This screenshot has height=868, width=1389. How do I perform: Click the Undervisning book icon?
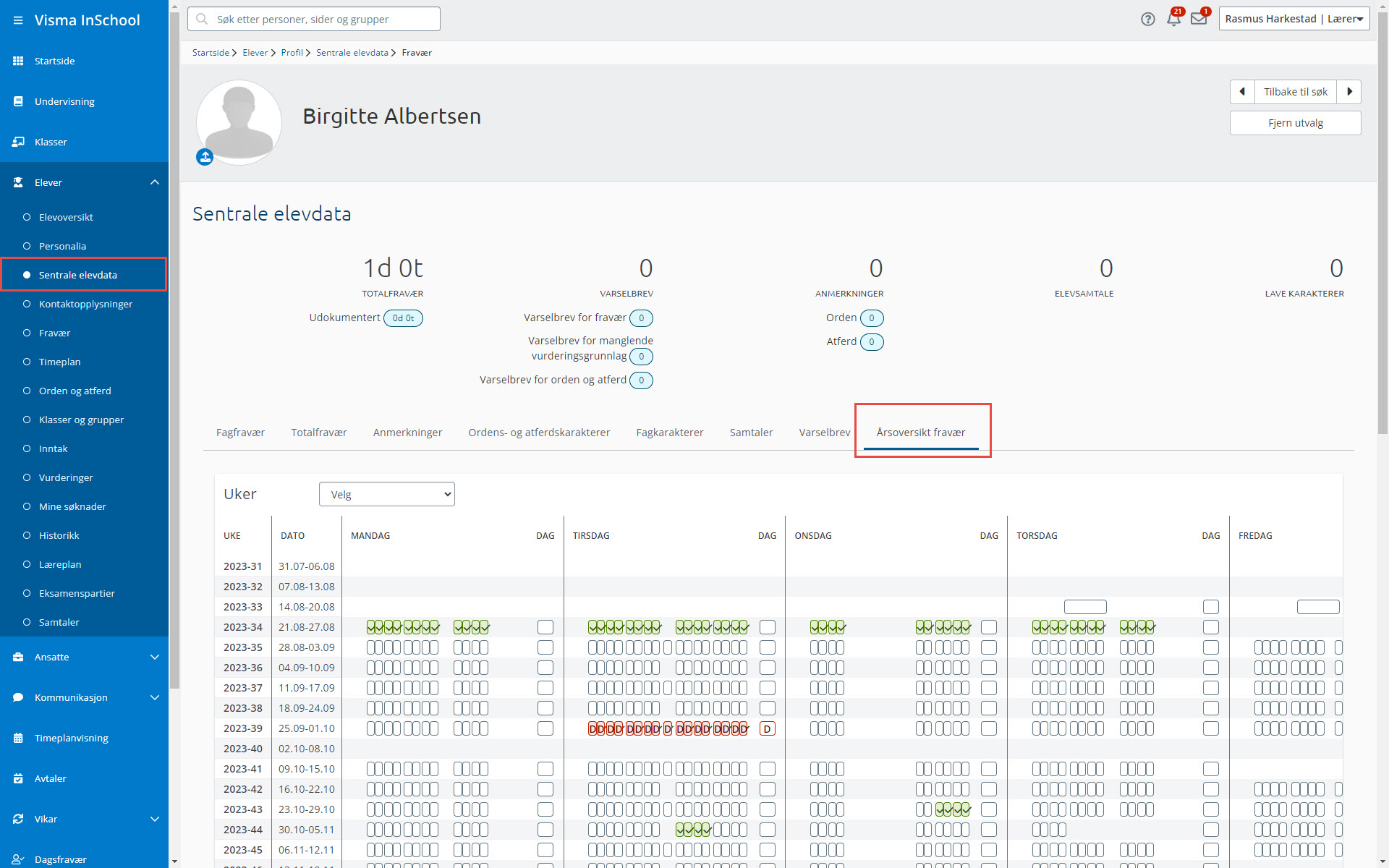point(18,101)
